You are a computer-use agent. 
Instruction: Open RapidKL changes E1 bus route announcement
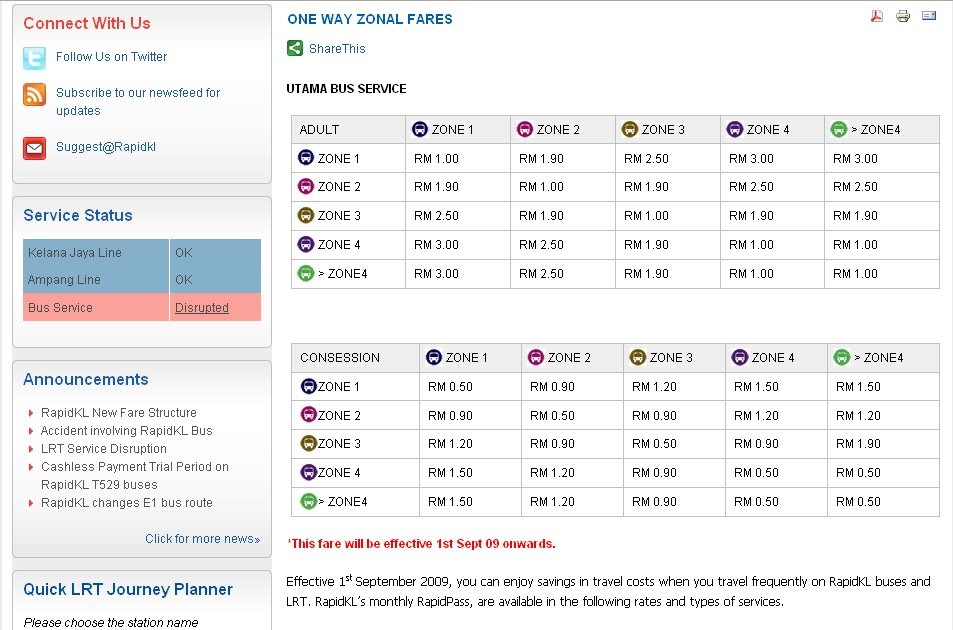126,503
